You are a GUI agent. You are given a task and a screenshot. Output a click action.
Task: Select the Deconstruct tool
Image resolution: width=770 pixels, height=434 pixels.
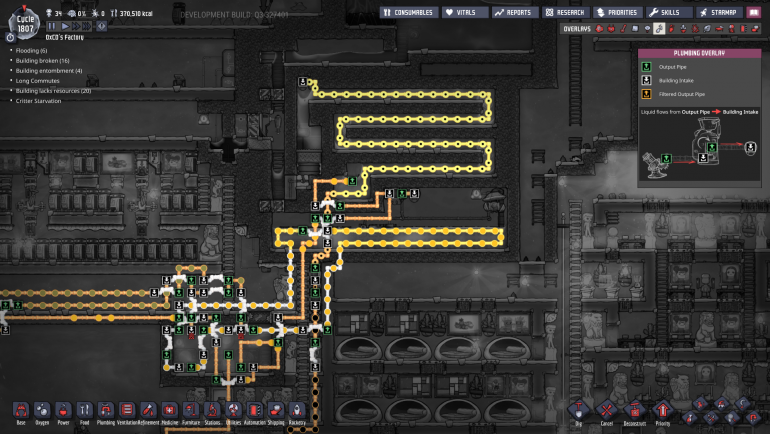click(632, 410)
